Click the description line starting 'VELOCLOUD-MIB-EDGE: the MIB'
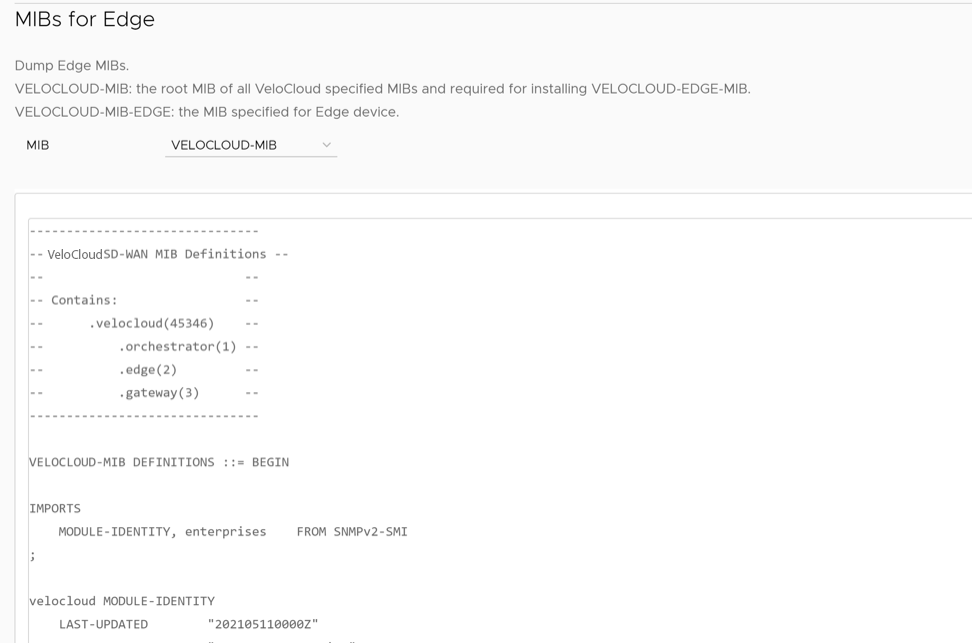Viewport: 972px width, 643px height. [x=207, y=112]
